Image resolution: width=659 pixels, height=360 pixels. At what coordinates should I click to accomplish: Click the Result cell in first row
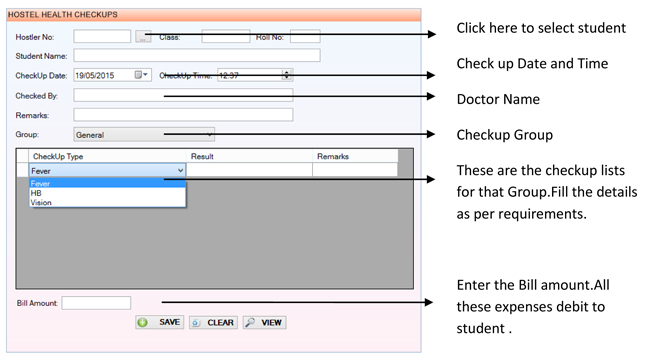[x=250, y=170]
